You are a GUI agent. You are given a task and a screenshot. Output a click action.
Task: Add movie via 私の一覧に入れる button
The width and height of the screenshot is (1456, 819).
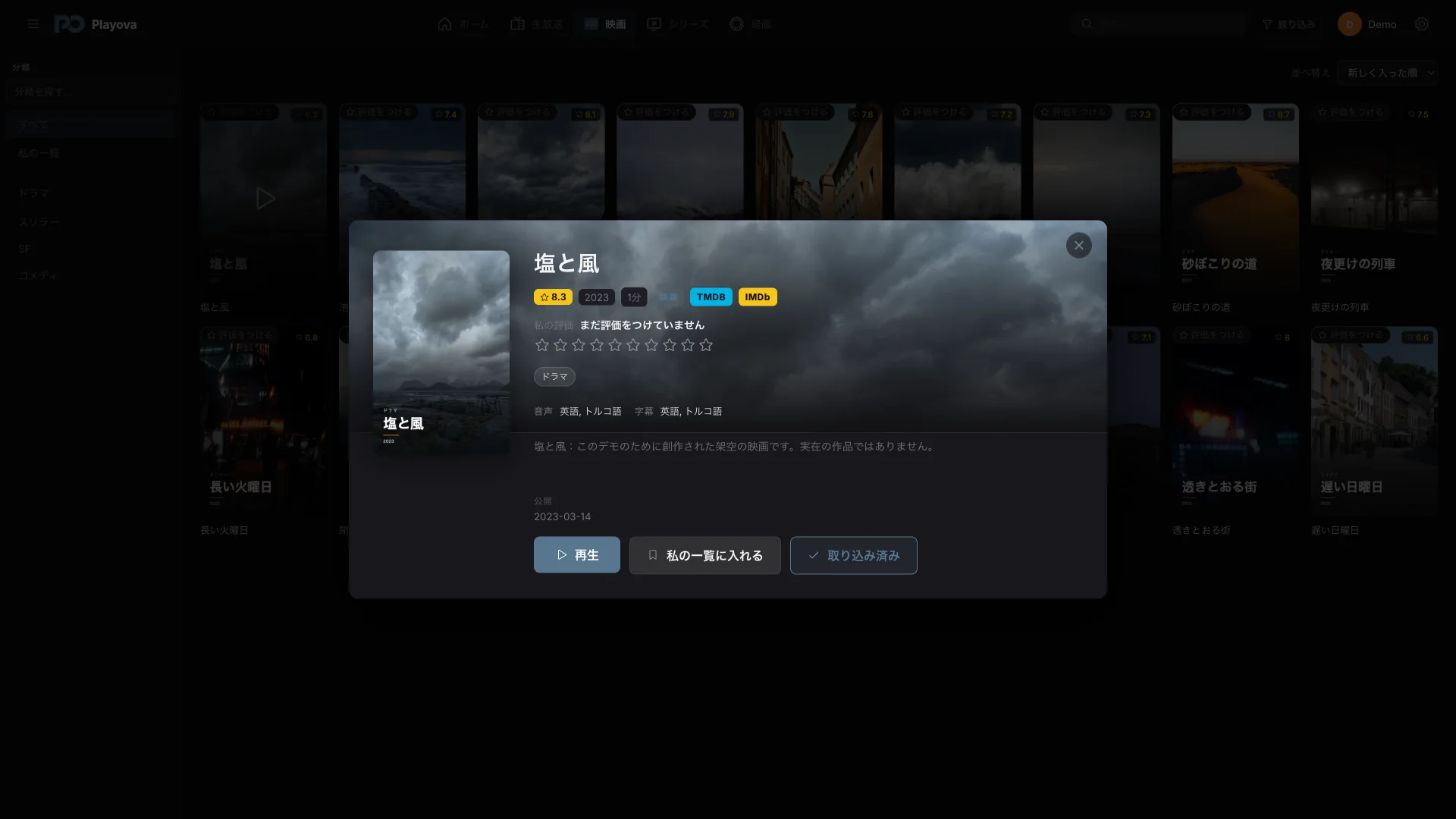coord(704,555)
